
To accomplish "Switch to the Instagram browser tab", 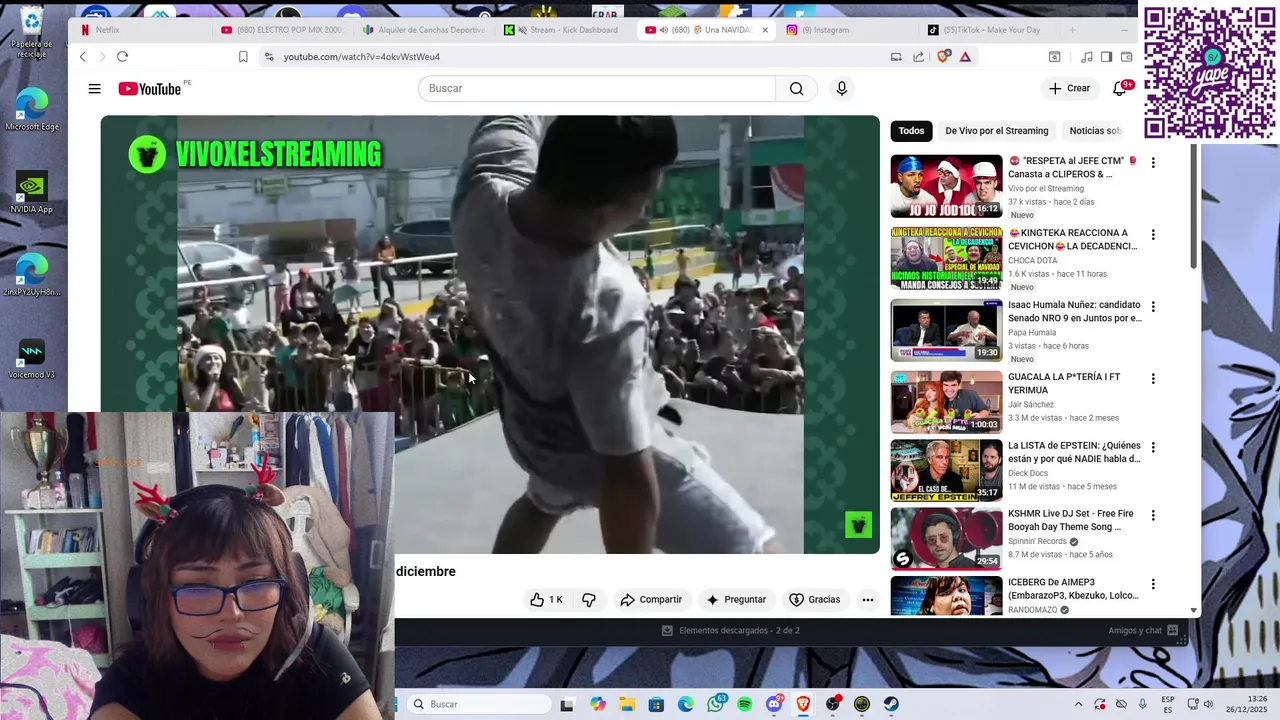I will [x=848, y=30].
